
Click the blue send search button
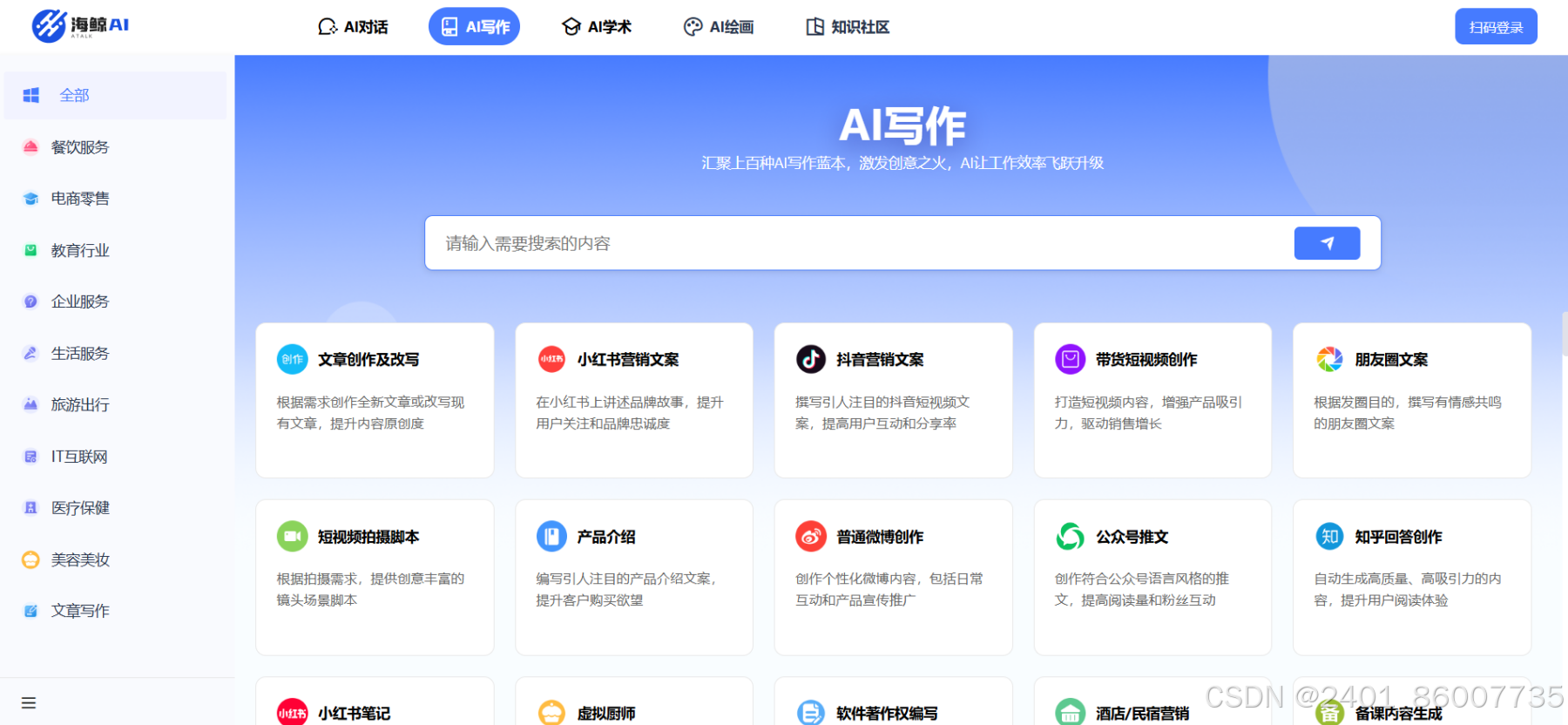(1327, 243)
